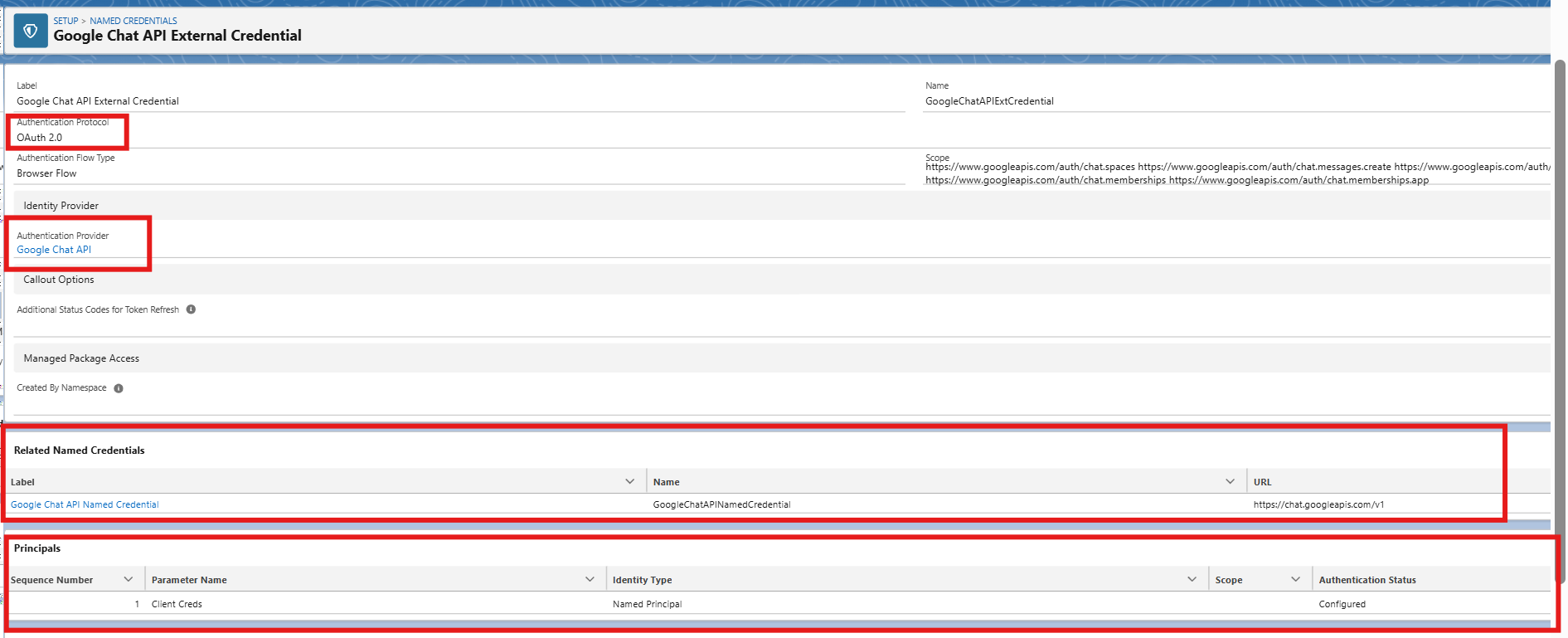
Task: Click Authentication Status column header
Action: (1367, 580)
